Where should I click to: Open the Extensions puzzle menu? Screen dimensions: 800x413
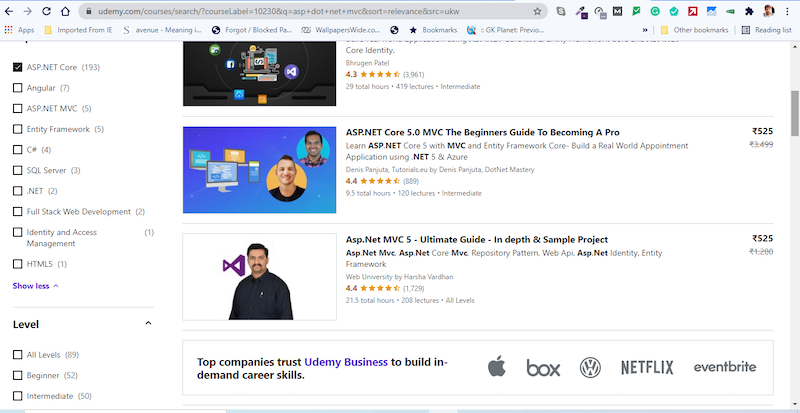[749, 11]
